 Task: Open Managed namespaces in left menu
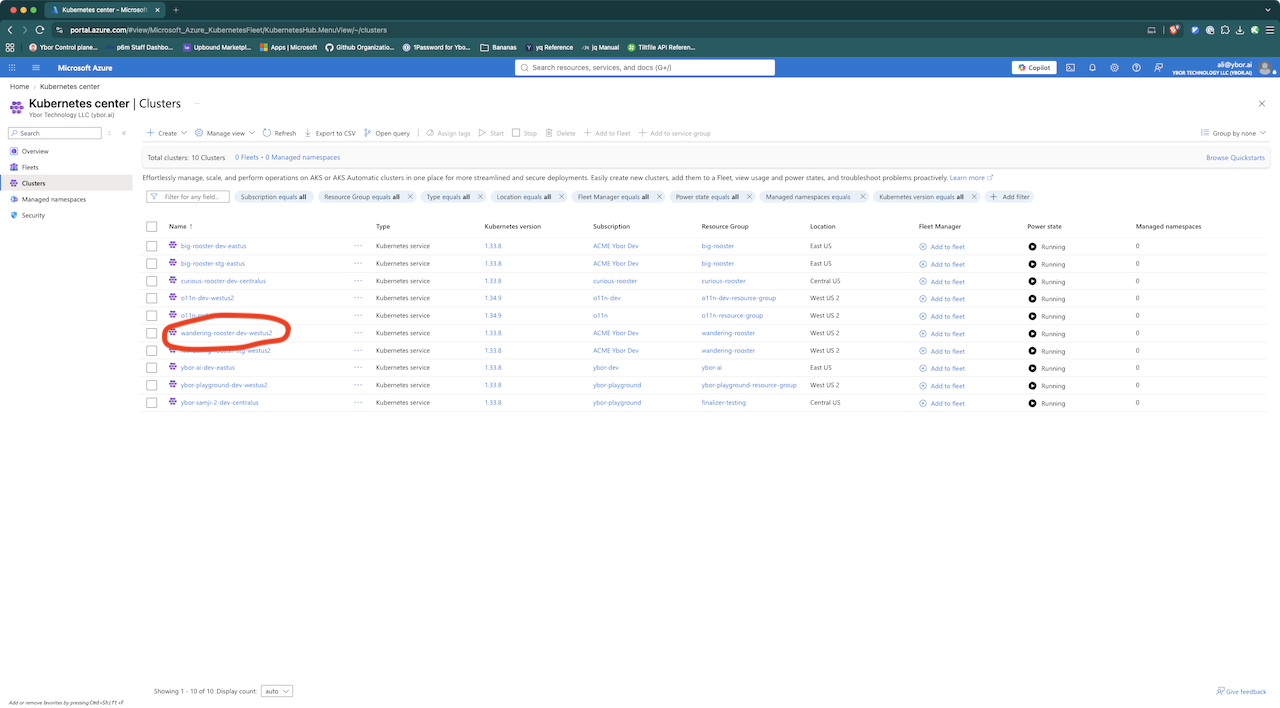pyautogui.click(x=54, y=199)
